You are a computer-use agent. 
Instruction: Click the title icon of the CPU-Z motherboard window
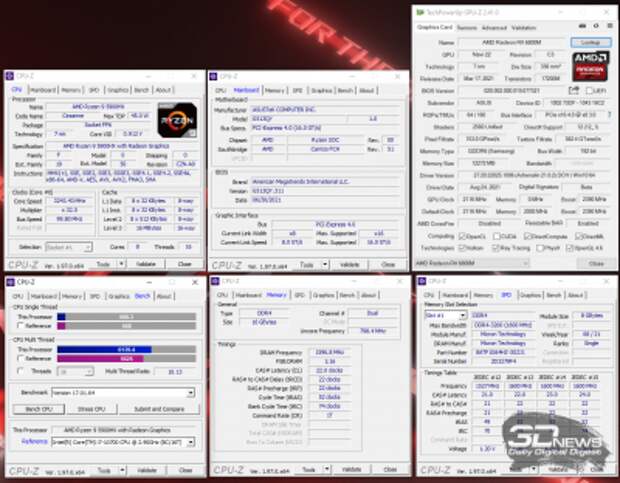pyautogui.click(x=214, y=76)
